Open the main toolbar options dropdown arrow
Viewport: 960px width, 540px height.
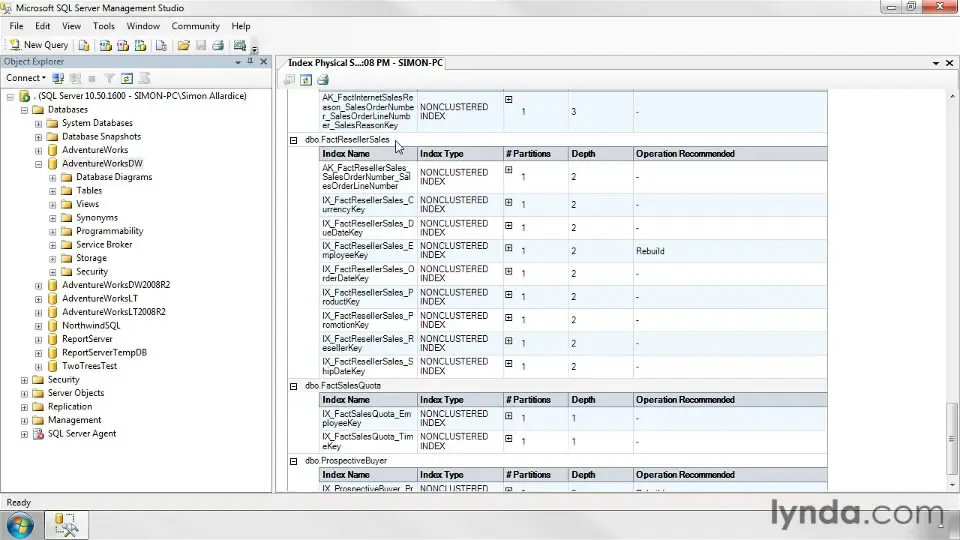(255, 47)
